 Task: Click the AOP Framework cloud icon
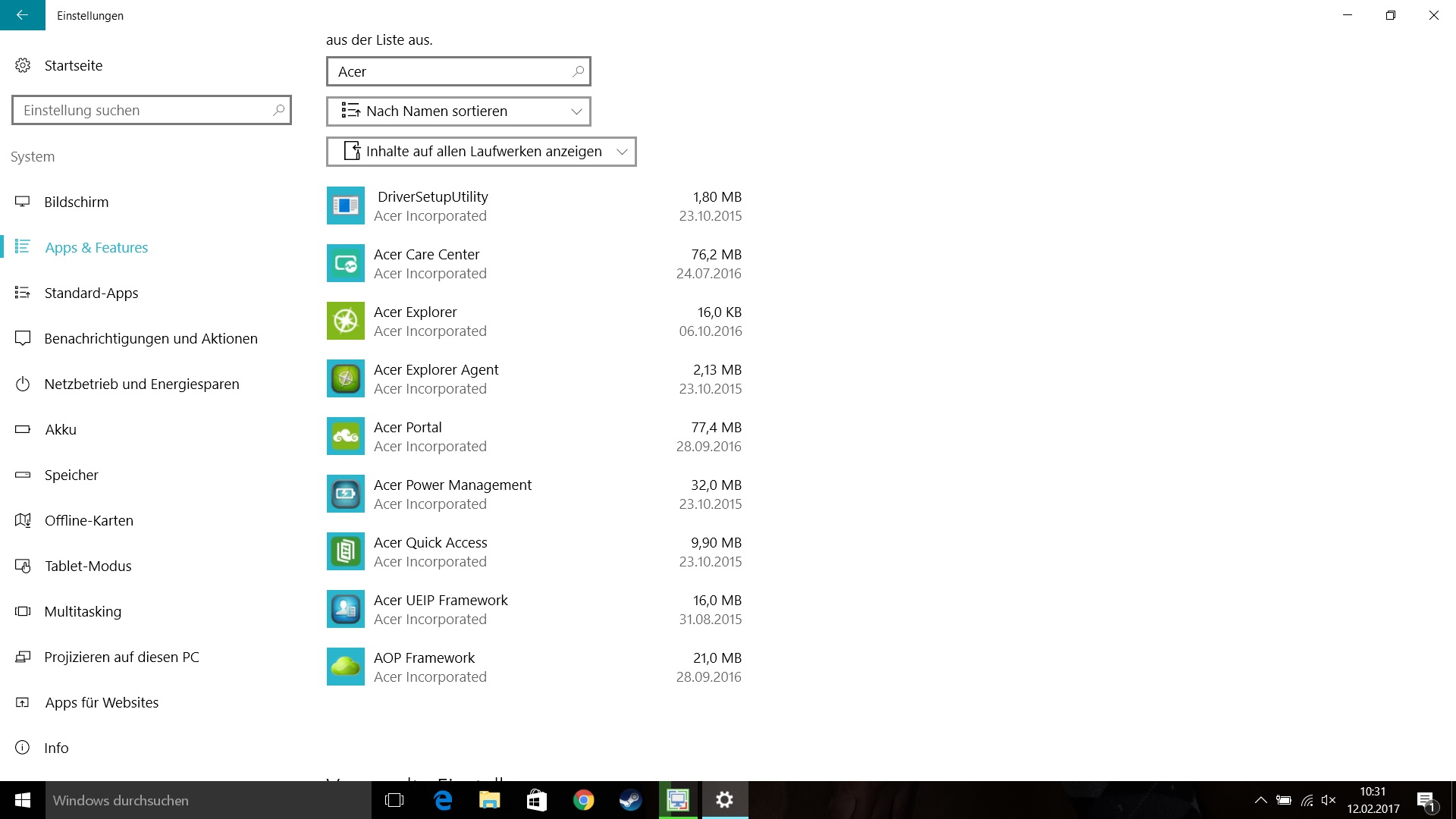(345, 667)
